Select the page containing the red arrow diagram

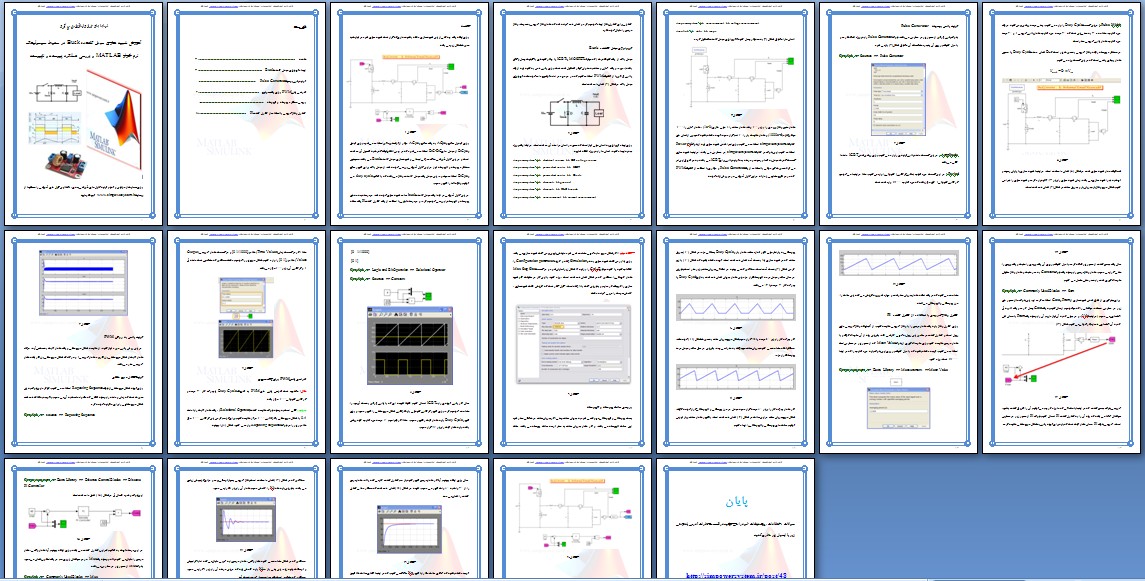(x=1062, y=342)
